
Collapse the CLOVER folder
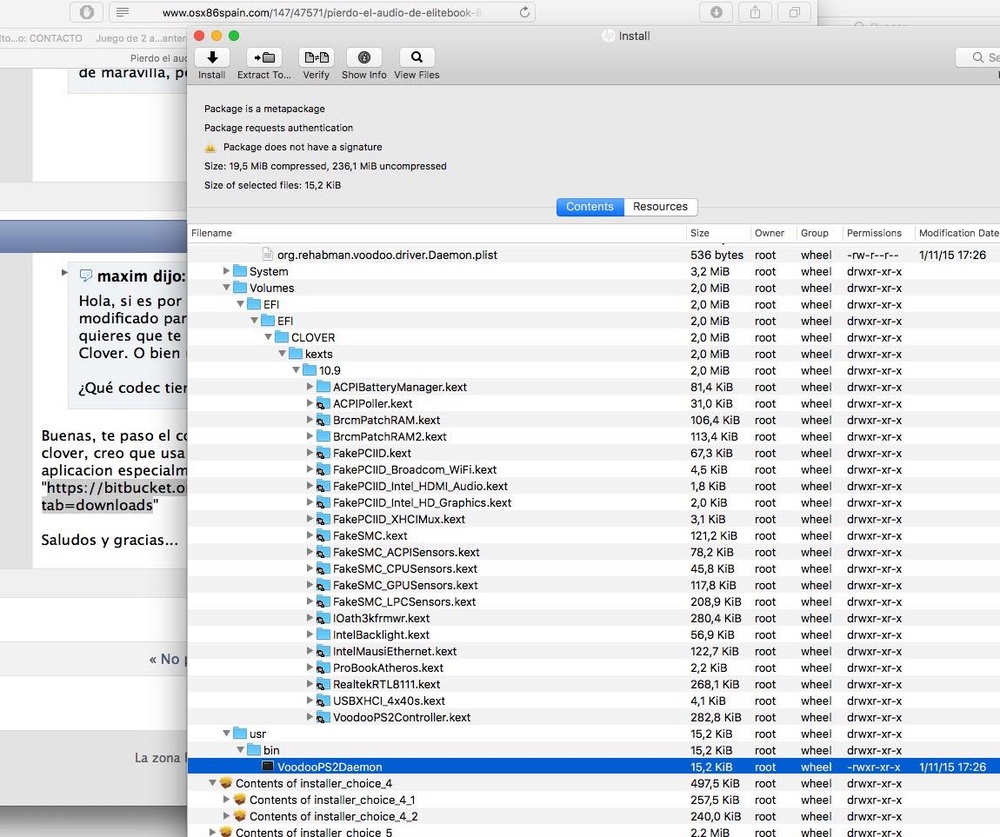tap(268, 337)
